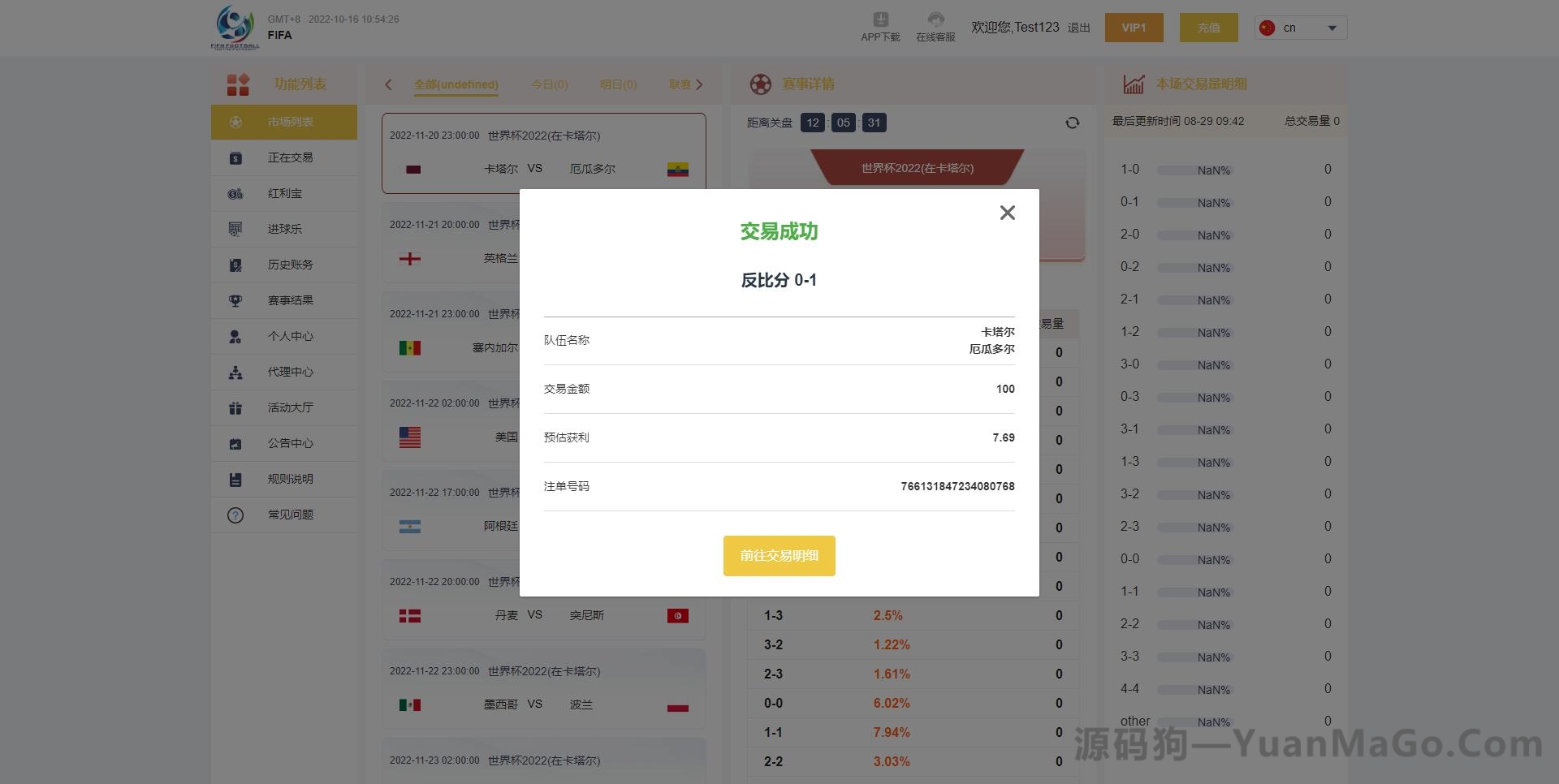The height and width of the screenshot is (784, 1559).
Task: Switch to the 今日(0) tab
Action: click(x=549, y=84)
